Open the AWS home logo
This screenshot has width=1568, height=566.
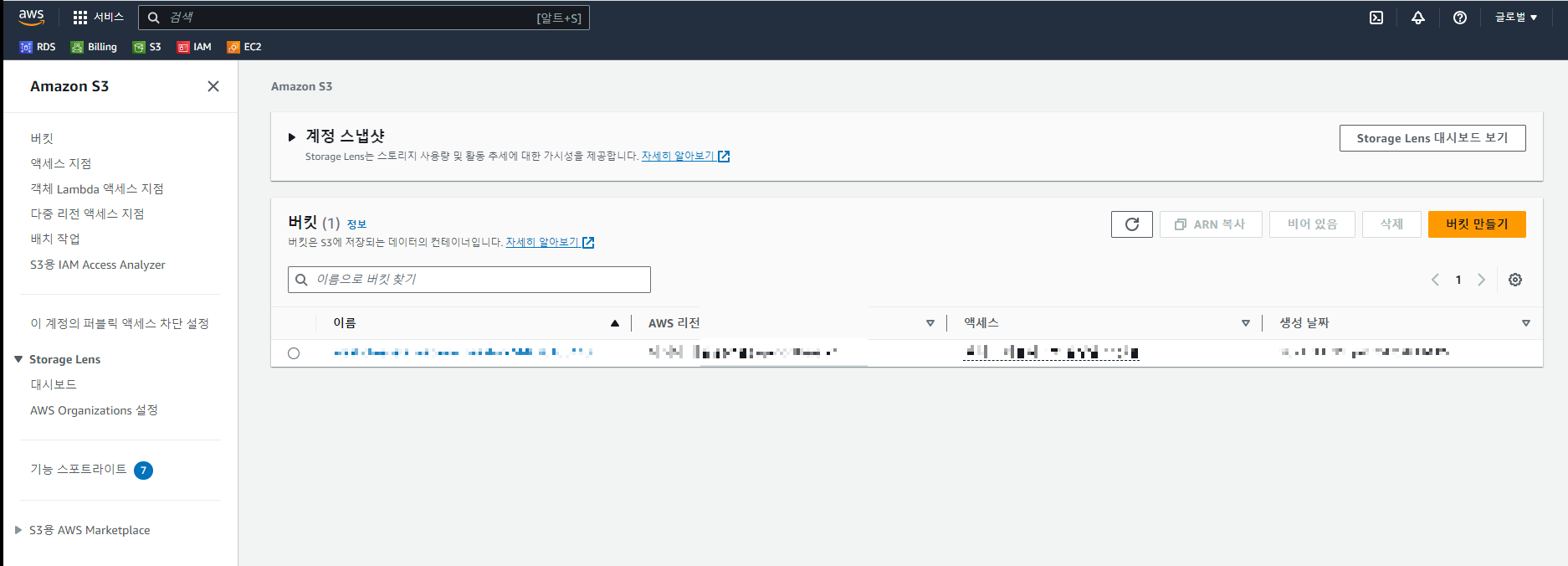point(31,17)
